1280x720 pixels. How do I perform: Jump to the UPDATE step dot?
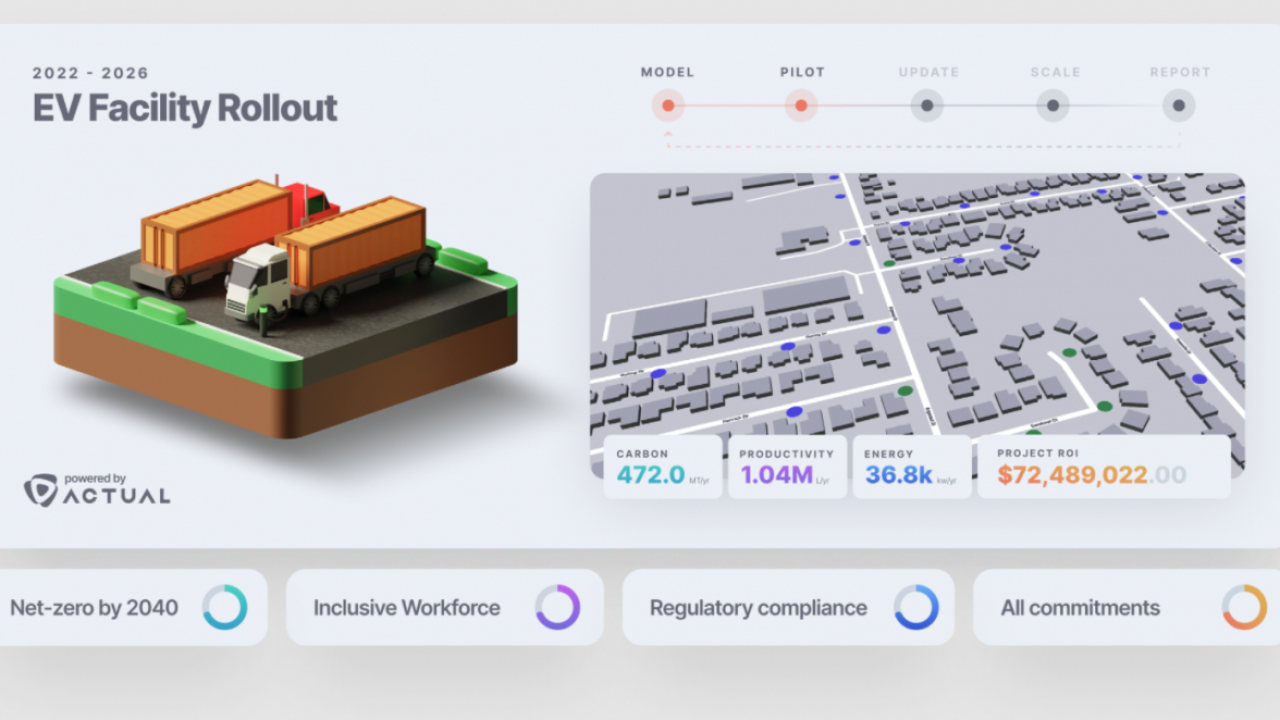927,105
